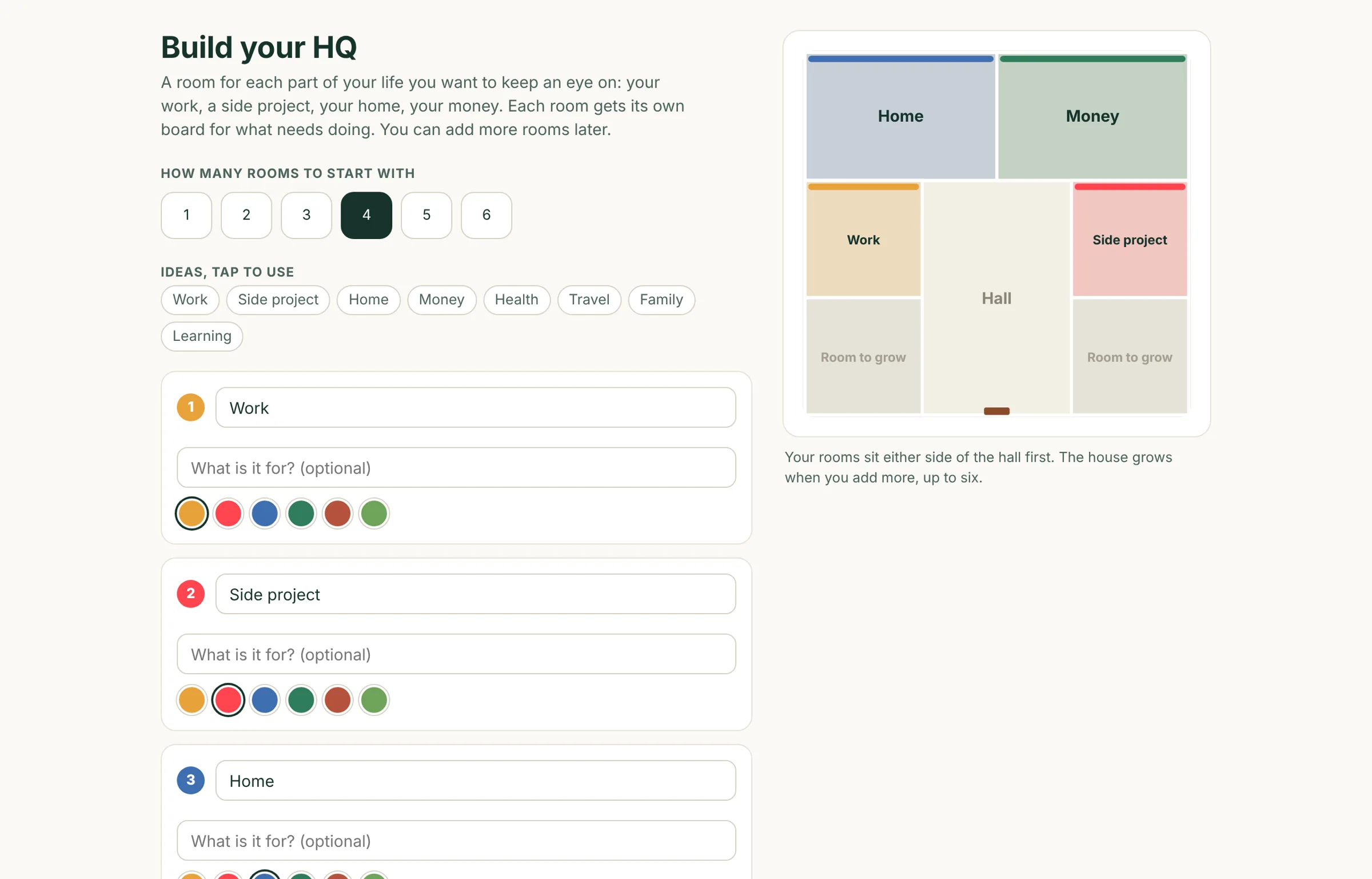Click the Home room in floor plan

click(x=901, y=117)
